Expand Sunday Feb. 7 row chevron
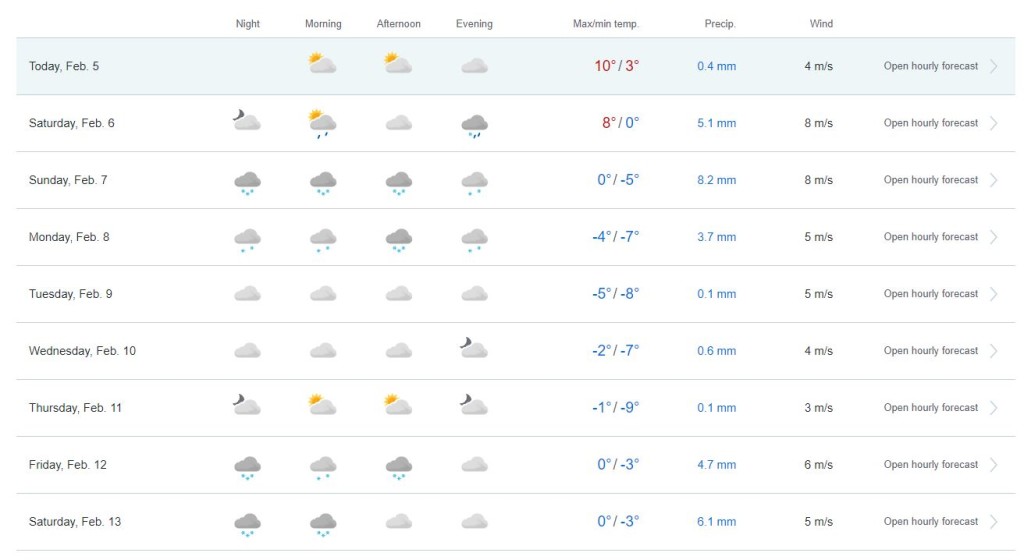Screen dimensions: 1024x560 994,180
